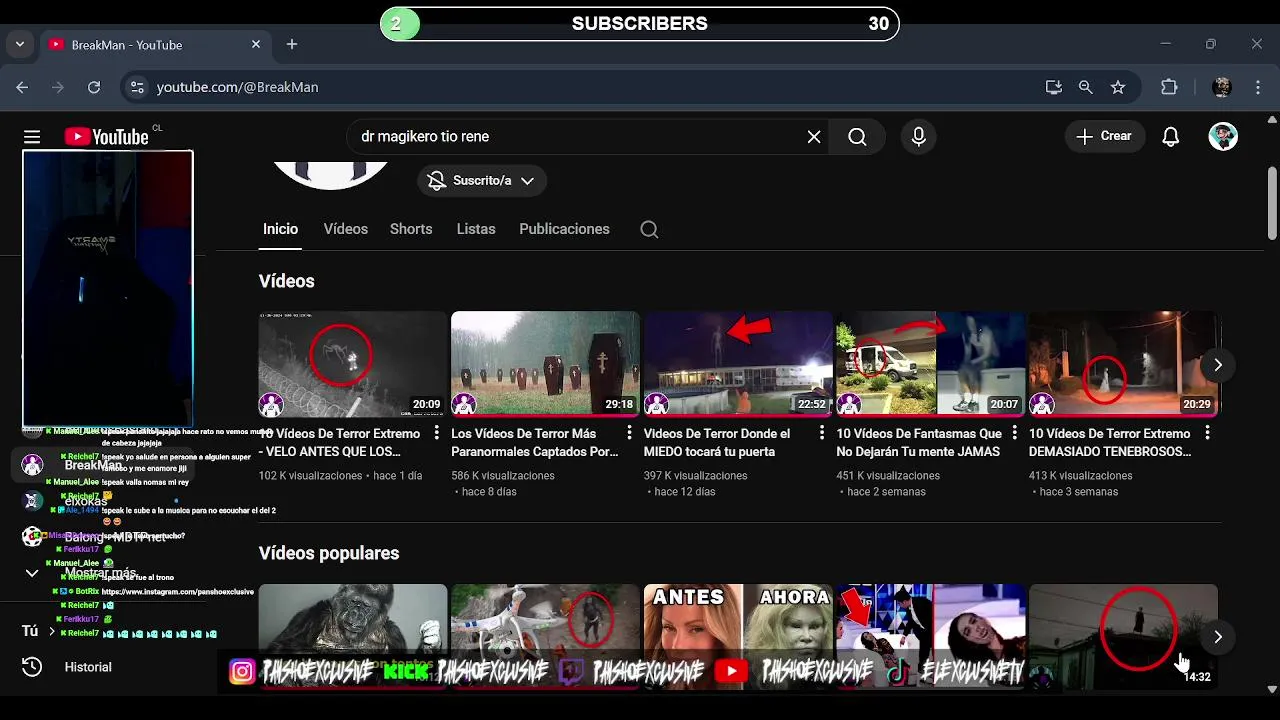Bookmark this page with the star
The height and width of the screenshot is (720, 1280).
(1118, 88)
